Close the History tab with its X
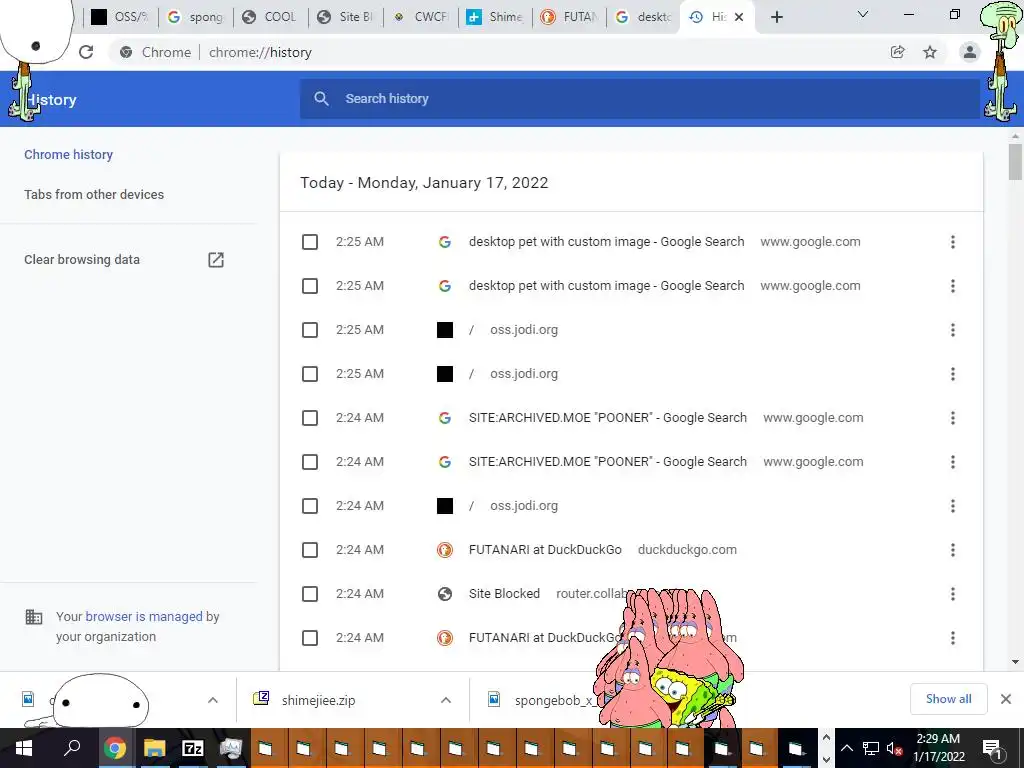Screen dimensions: 1024x768 (739, 17)
